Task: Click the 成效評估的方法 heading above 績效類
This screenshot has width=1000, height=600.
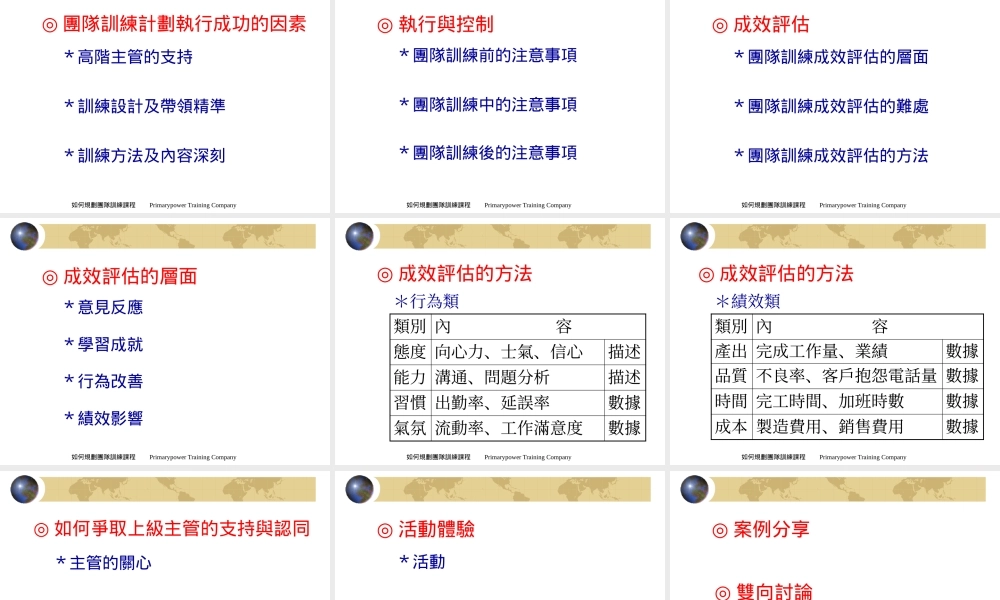Action: (776, 274)
